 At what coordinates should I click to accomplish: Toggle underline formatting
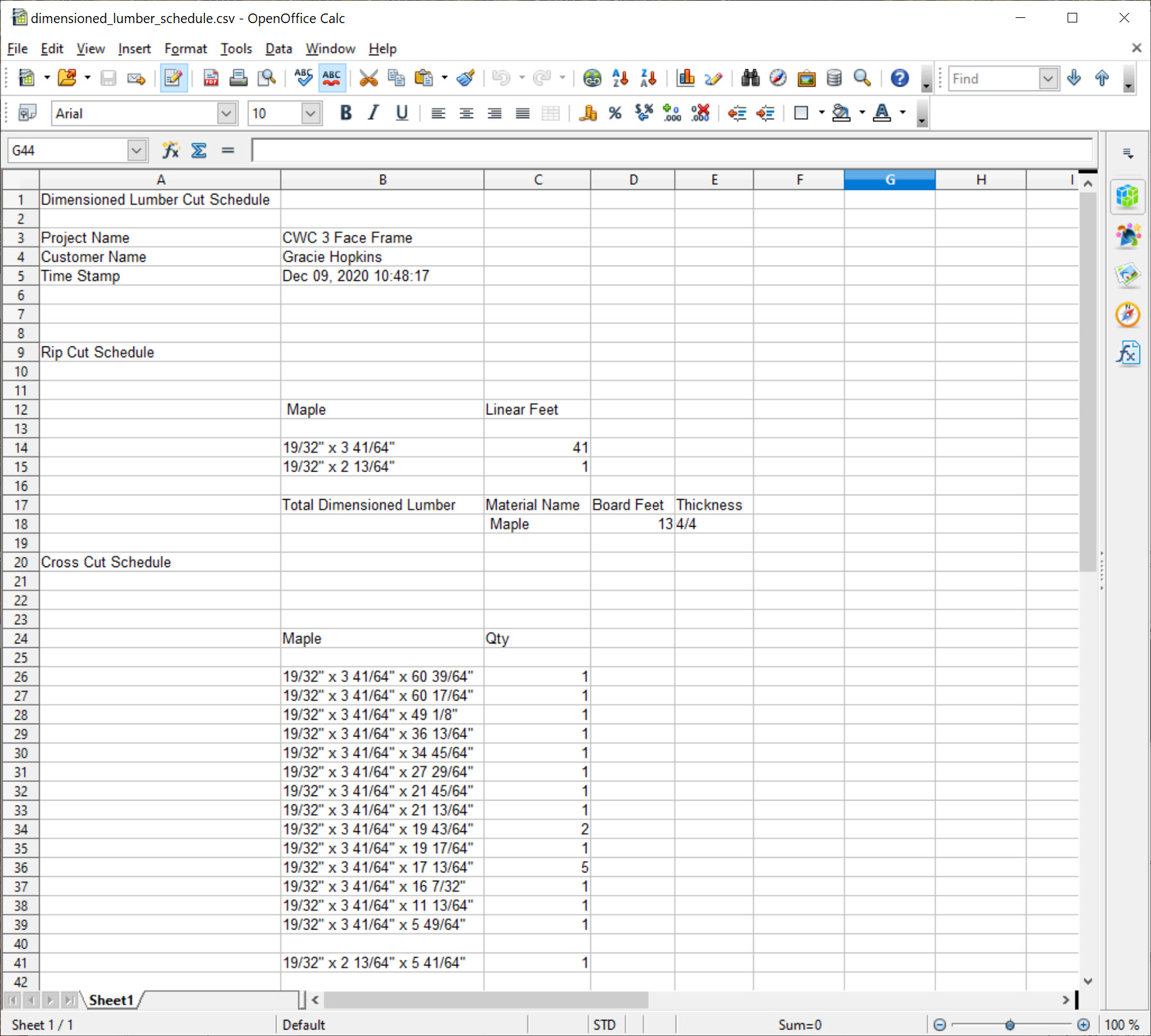tap(401, 113)
